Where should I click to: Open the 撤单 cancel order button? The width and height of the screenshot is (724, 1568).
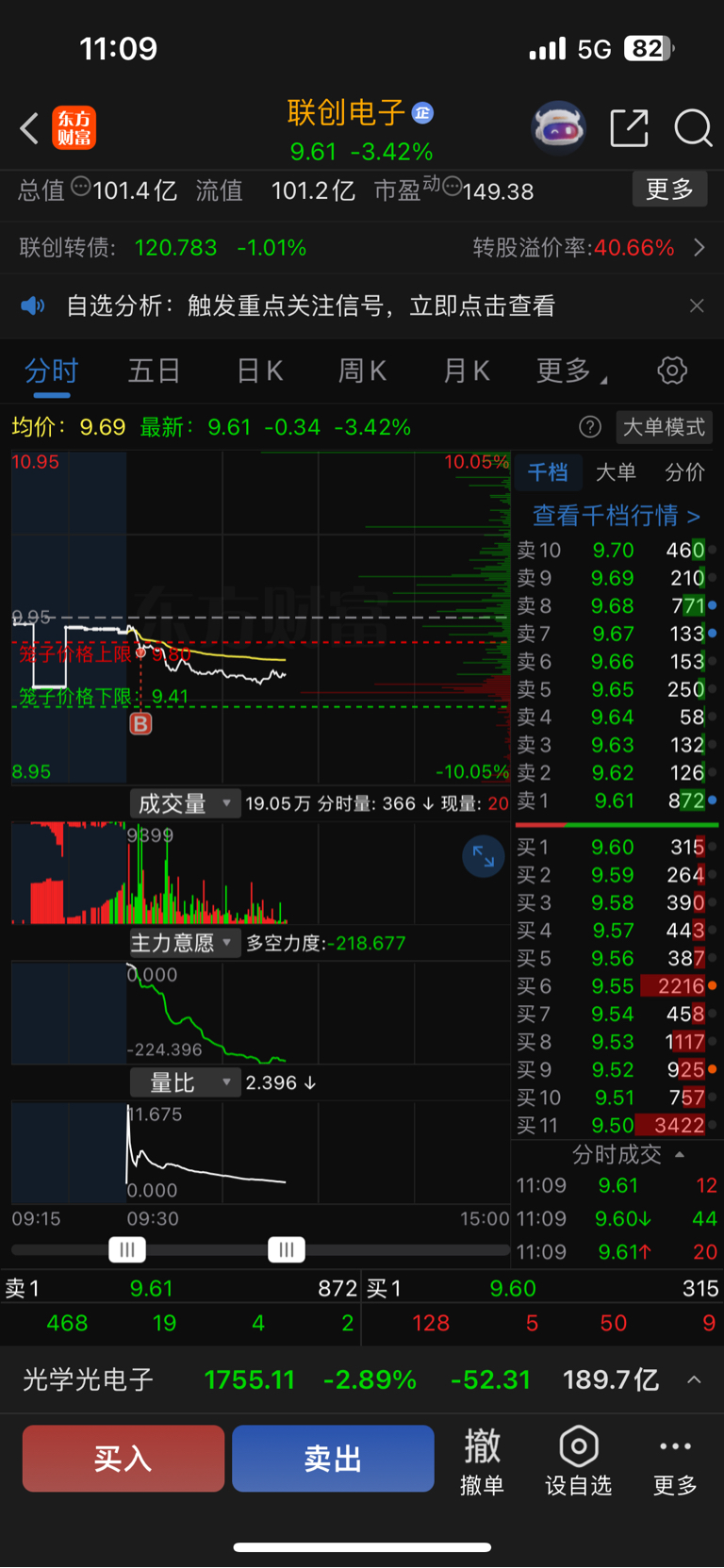tap(482, 1461)
